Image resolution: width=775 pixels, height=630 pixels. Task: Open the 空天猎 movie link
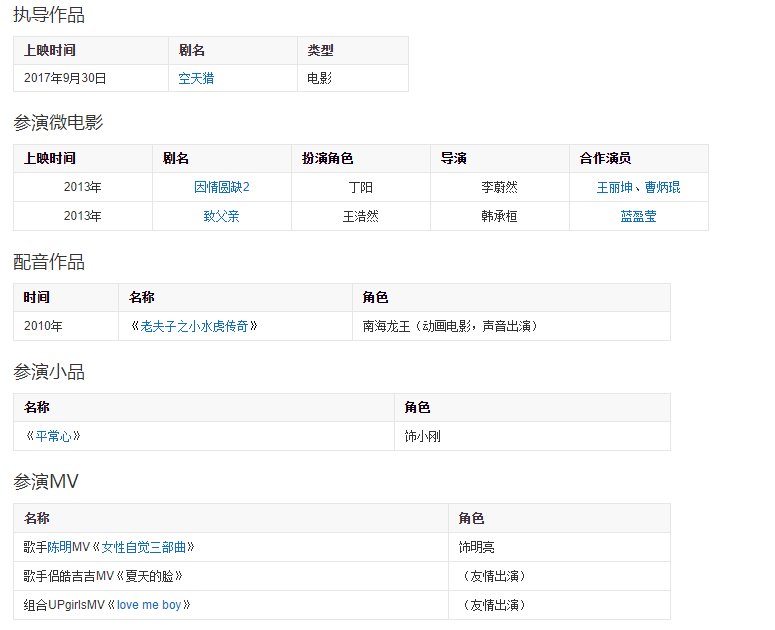(196, 78)
